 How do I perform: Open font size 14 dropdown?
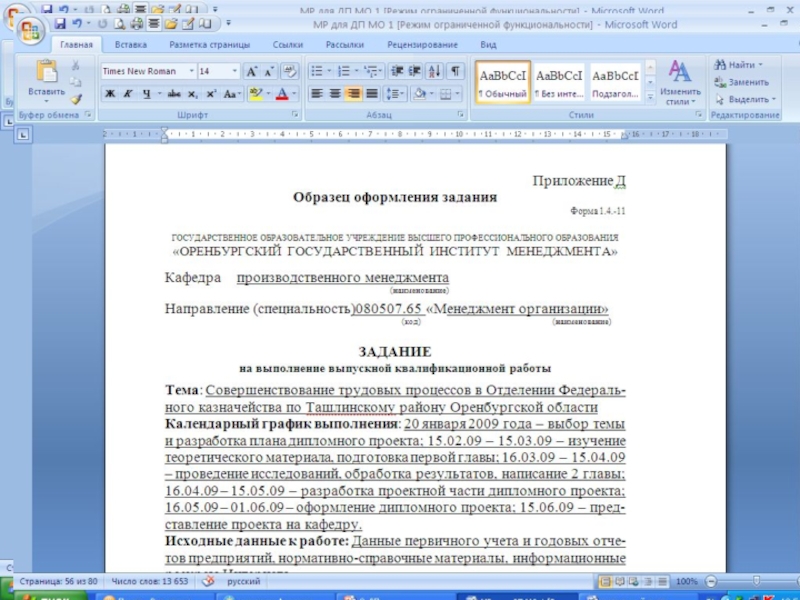click(x=235, y=71)
